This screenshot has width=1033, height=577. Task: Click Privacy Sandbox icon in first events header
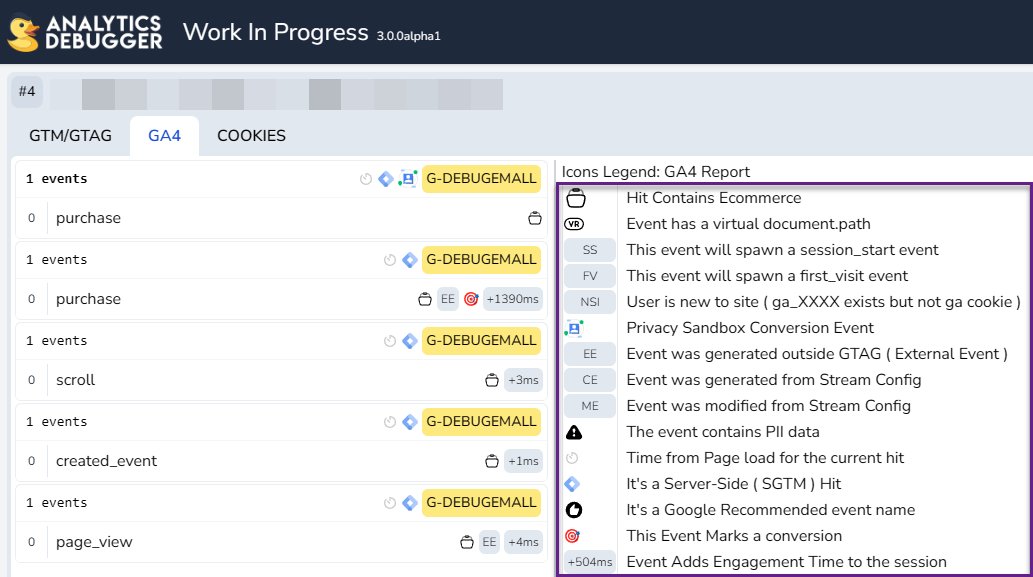click(x=407, y=179)
